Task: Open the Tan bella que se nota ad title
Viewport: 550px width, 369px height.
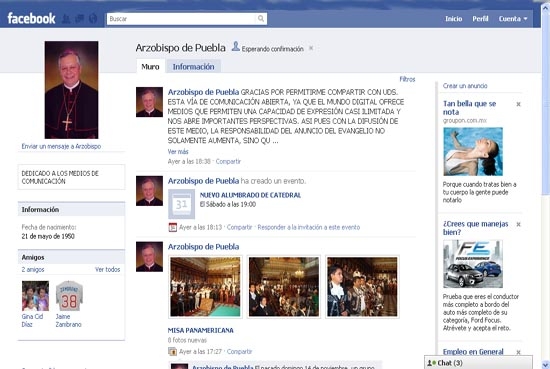Action: [x=469, y=108]
